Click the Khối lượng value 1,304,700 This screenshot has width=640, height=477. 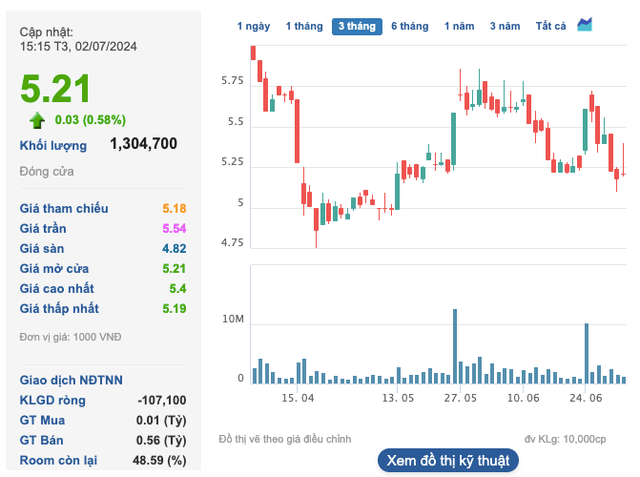(x=144, y=144)
